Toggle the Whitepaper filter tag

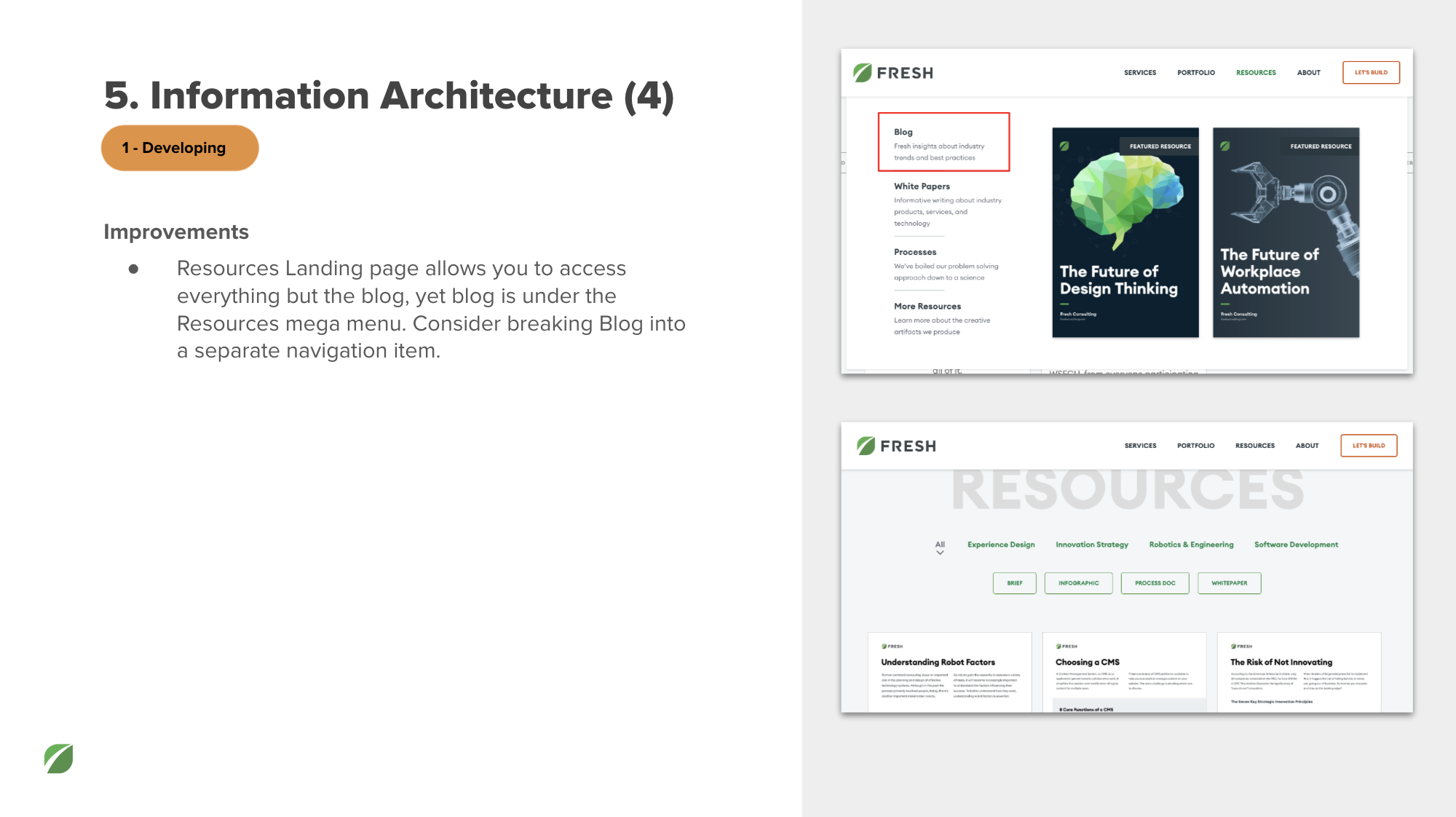[x=1229, y=583]
